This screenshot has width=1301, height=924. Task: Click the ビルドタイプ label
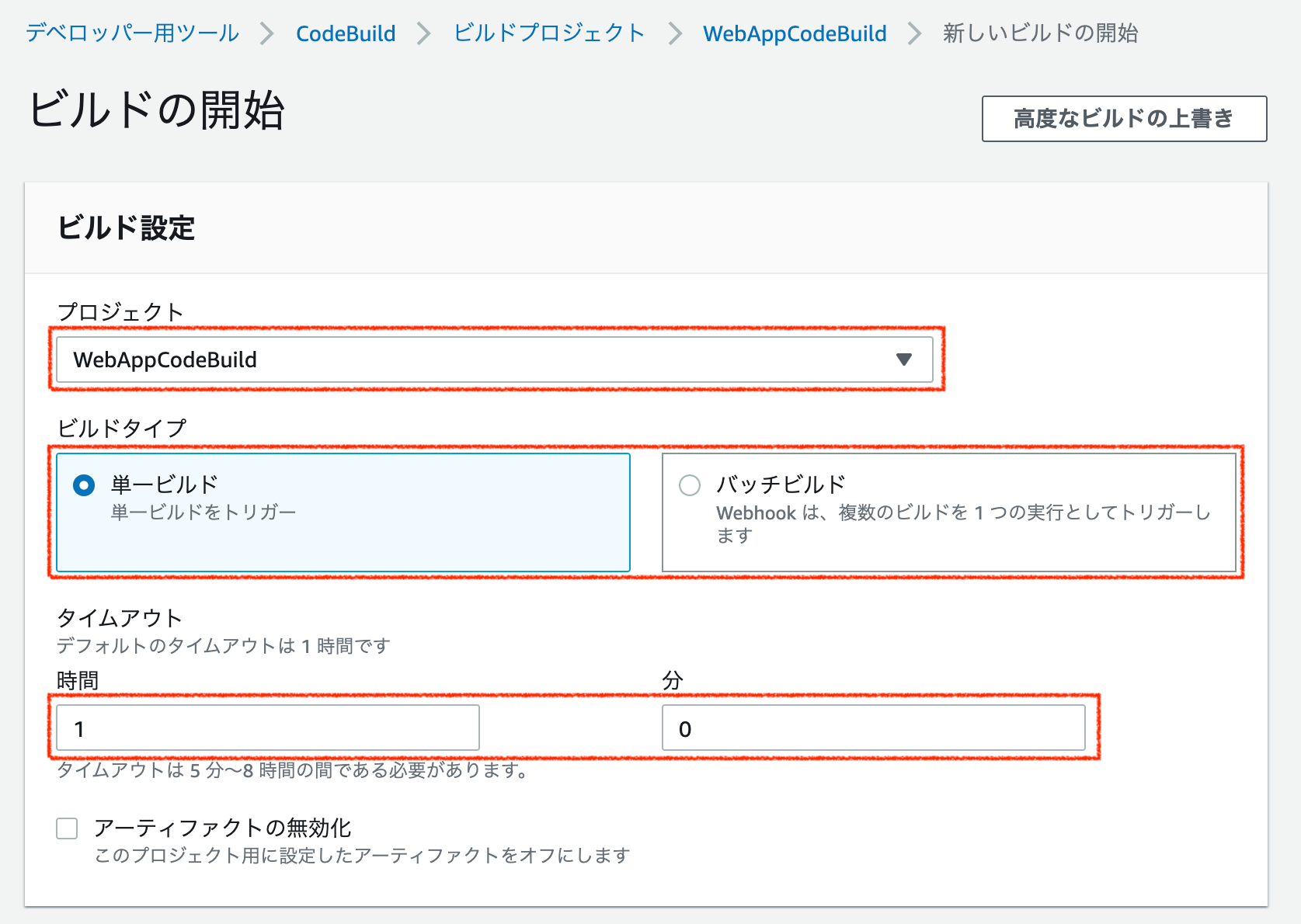(122, 429)
